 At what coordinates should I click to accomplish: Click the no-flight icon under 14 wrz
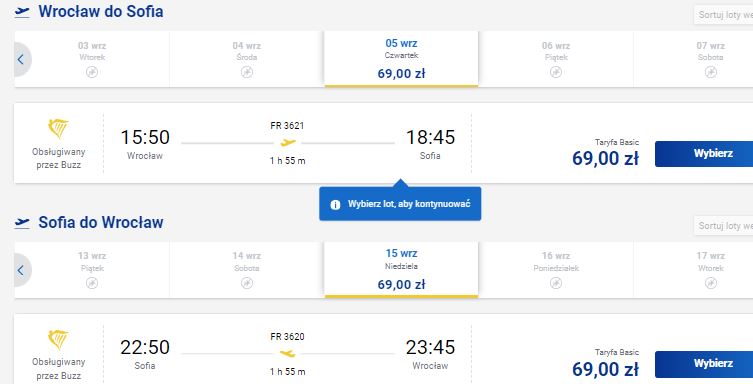click(247, 283)
